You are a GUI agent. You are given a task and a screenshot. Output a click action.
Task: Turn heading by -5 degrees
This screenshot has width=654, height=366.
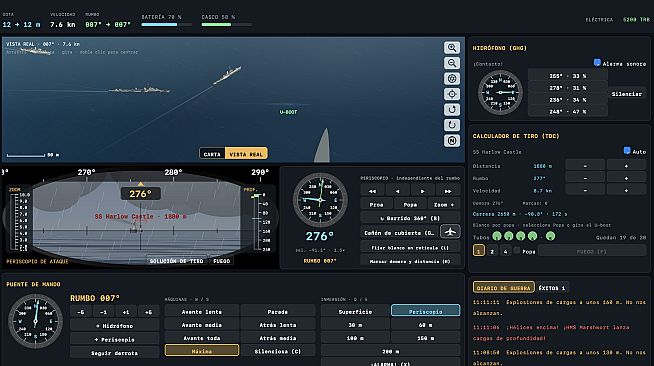pos(81,311)
